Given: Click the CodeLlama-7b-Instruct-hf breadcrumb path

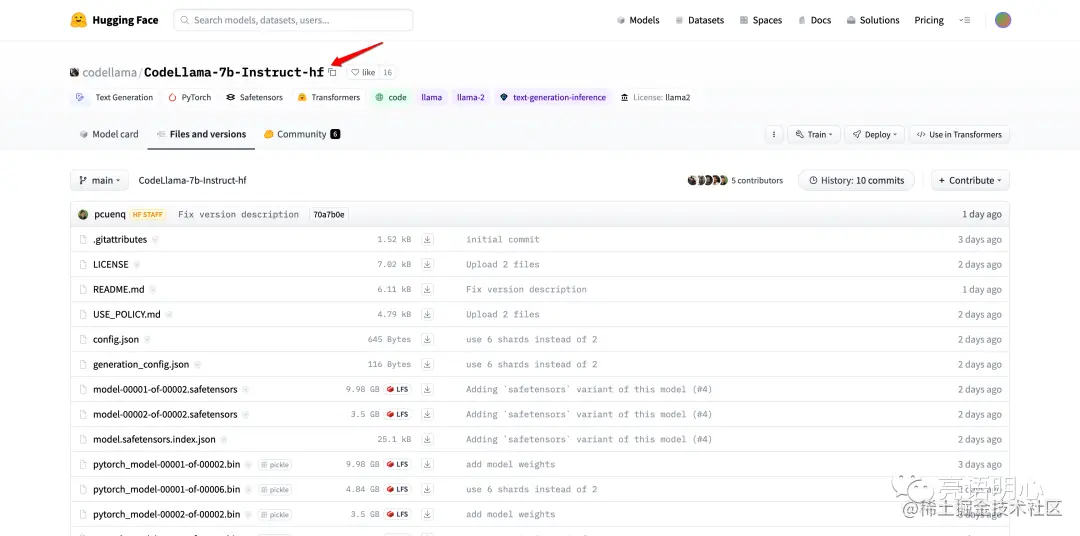Looking at the screenshot, I should pyautogui.click(x=192, y=181).
